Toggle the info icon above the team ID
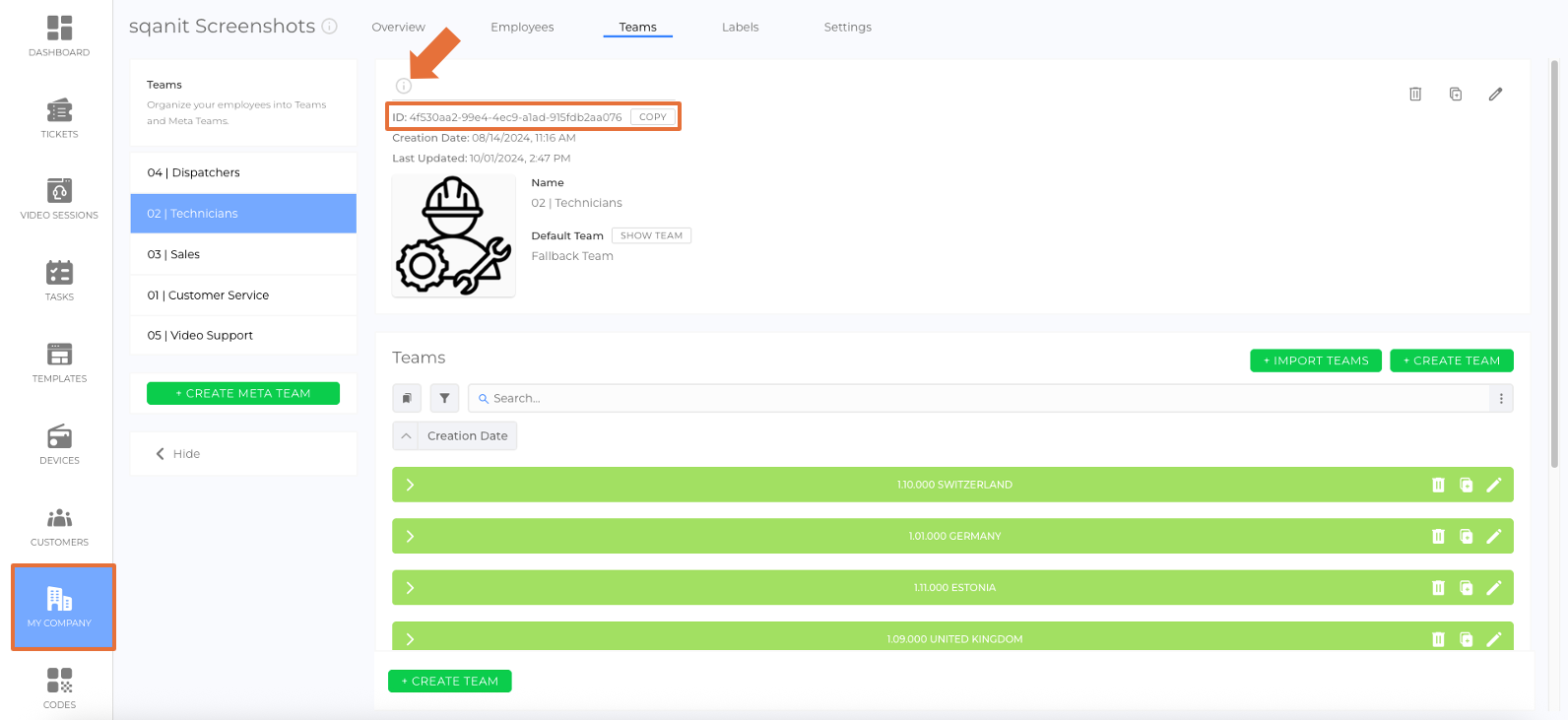 (x=404, y=86)
